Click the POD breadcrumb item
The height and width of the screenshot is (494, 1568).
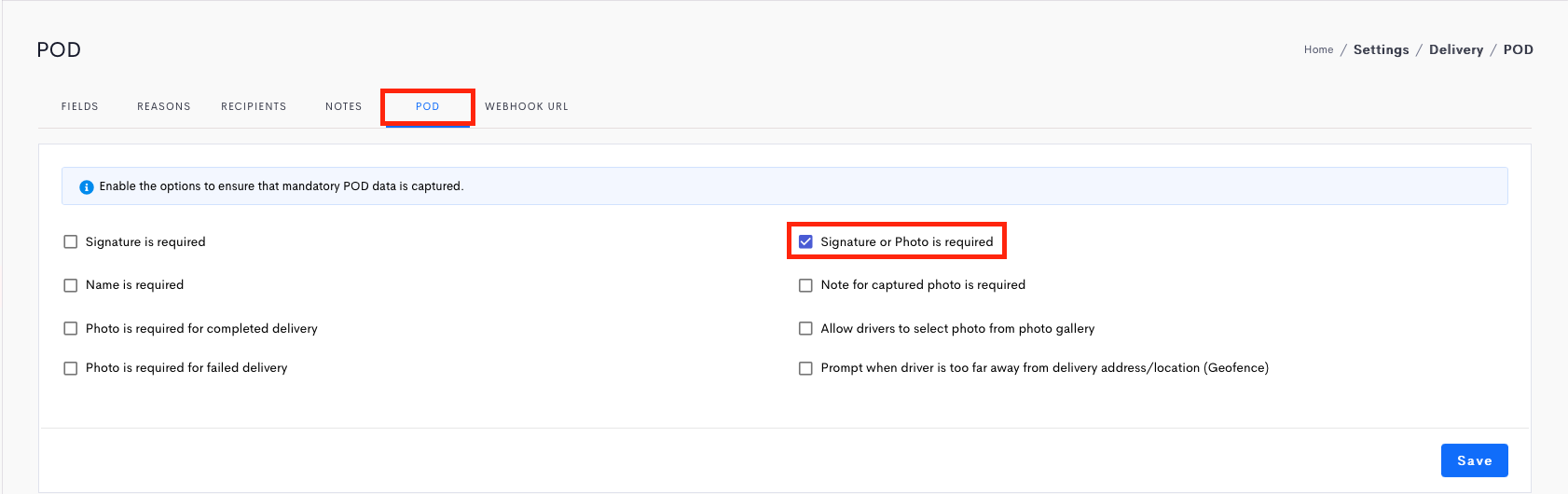(x=1519, y=49)
